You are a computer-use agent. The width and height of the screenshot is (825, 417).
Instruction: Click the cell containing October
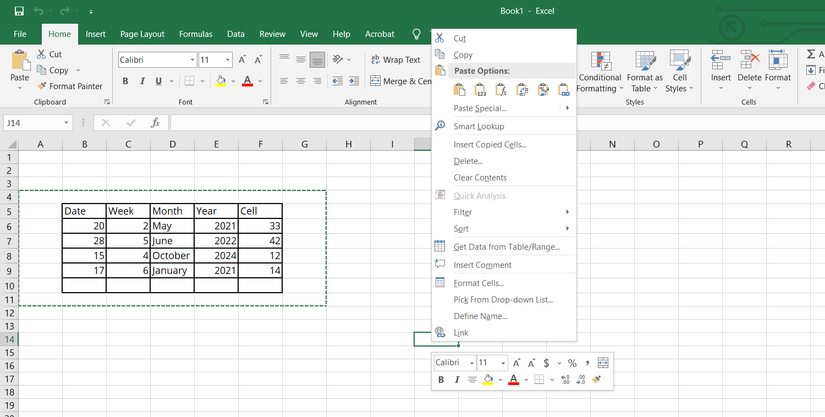[171, 256]
